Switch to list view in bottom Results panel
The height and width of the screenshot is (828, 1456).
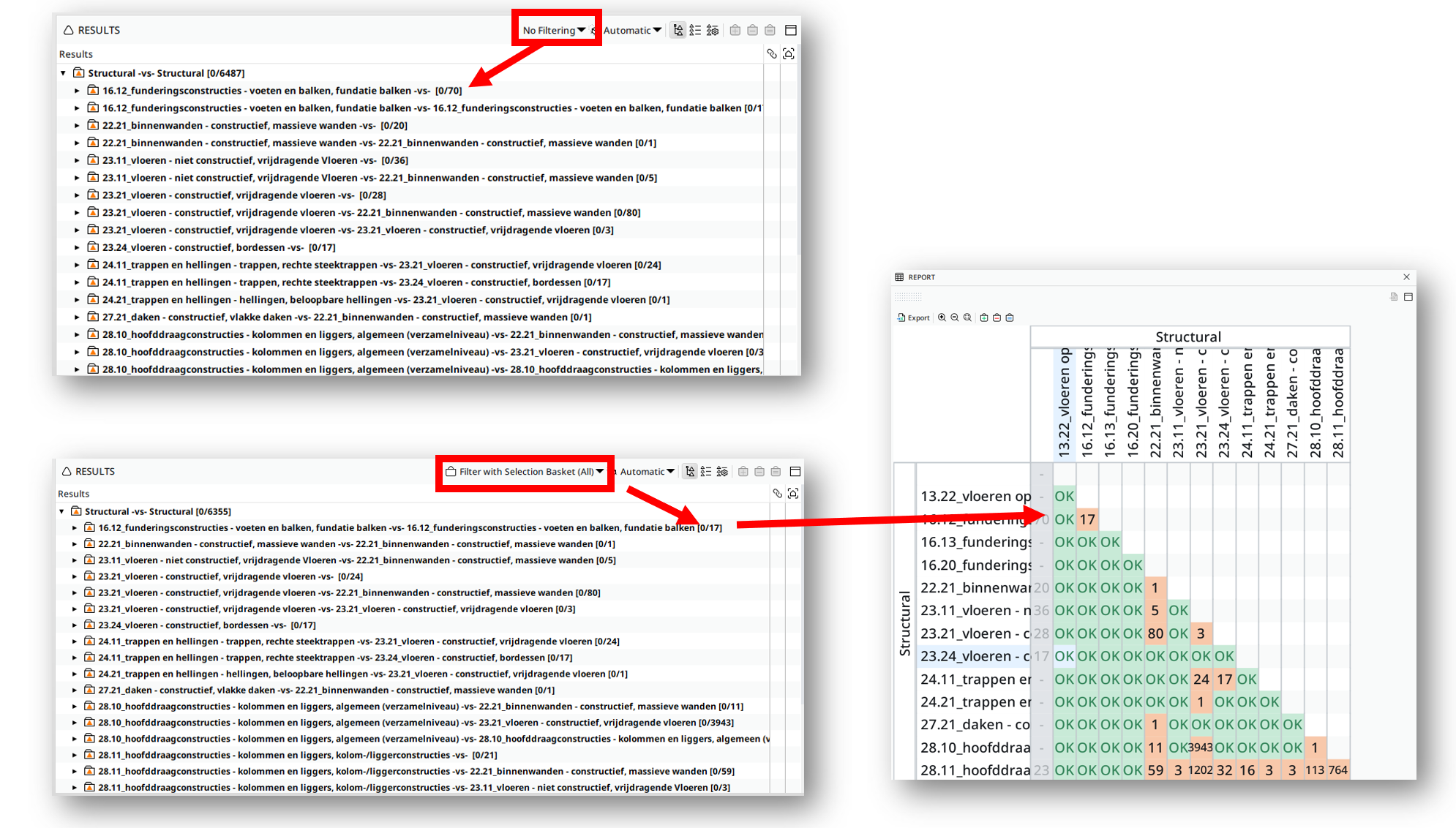pyautogui.click(x=706, y=472)
